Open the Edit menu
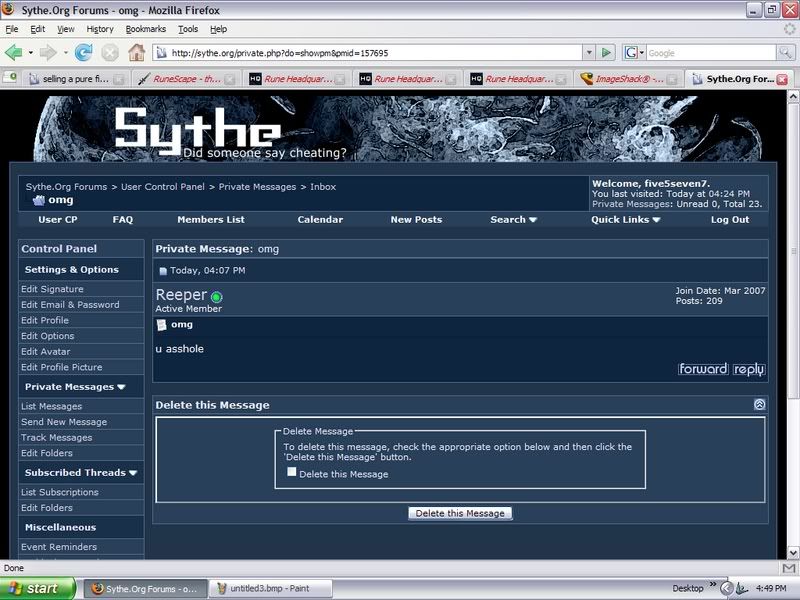 pyautogui.click(x=38, y=29)
